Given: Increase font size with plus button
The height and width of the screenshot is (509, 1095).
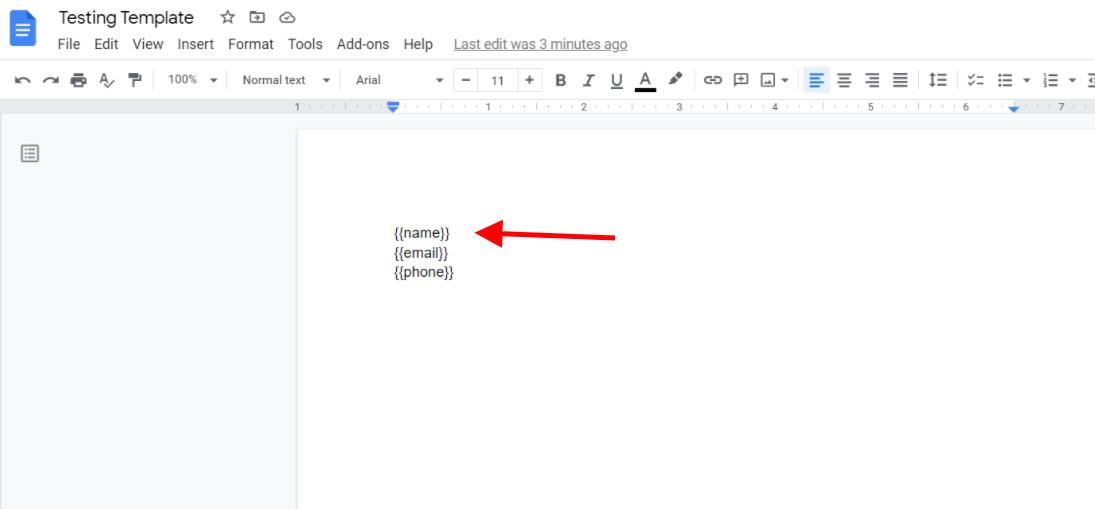Looking at the screenshot, I should (529, 80).
